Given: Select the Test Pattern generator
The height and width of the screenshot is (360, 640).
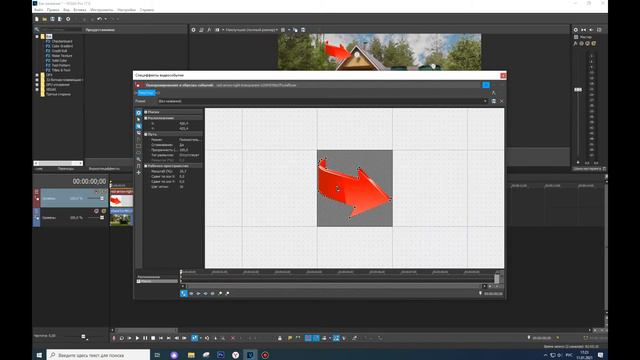Looking at the screenshot, I should point(61,65).
